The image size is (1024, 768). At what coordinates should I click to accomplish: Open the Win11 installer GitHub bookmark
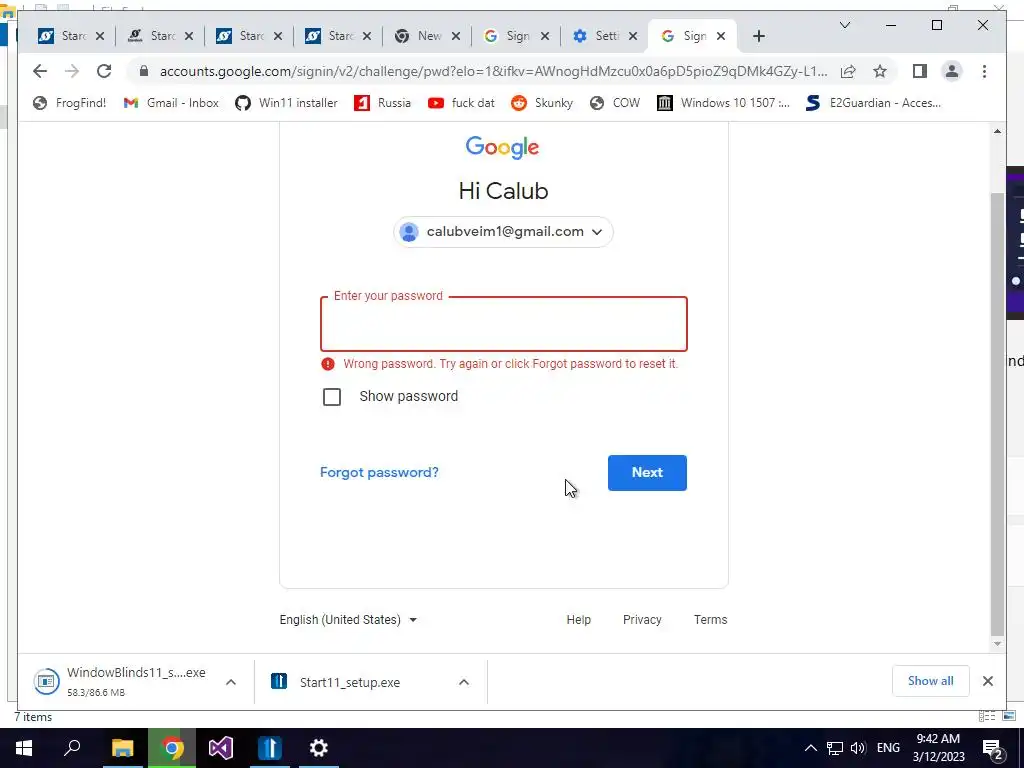tap(287, 103)
